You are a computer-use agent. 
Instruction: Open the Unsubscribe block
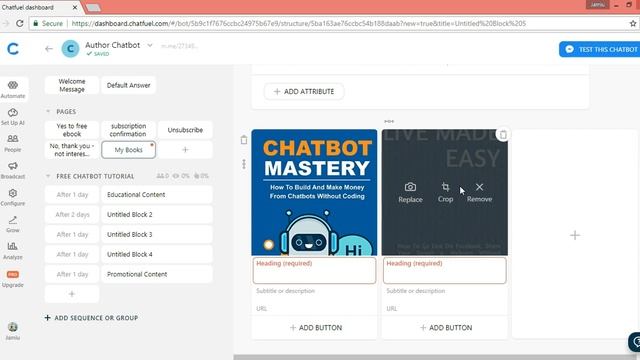click(x=185, y=130)
